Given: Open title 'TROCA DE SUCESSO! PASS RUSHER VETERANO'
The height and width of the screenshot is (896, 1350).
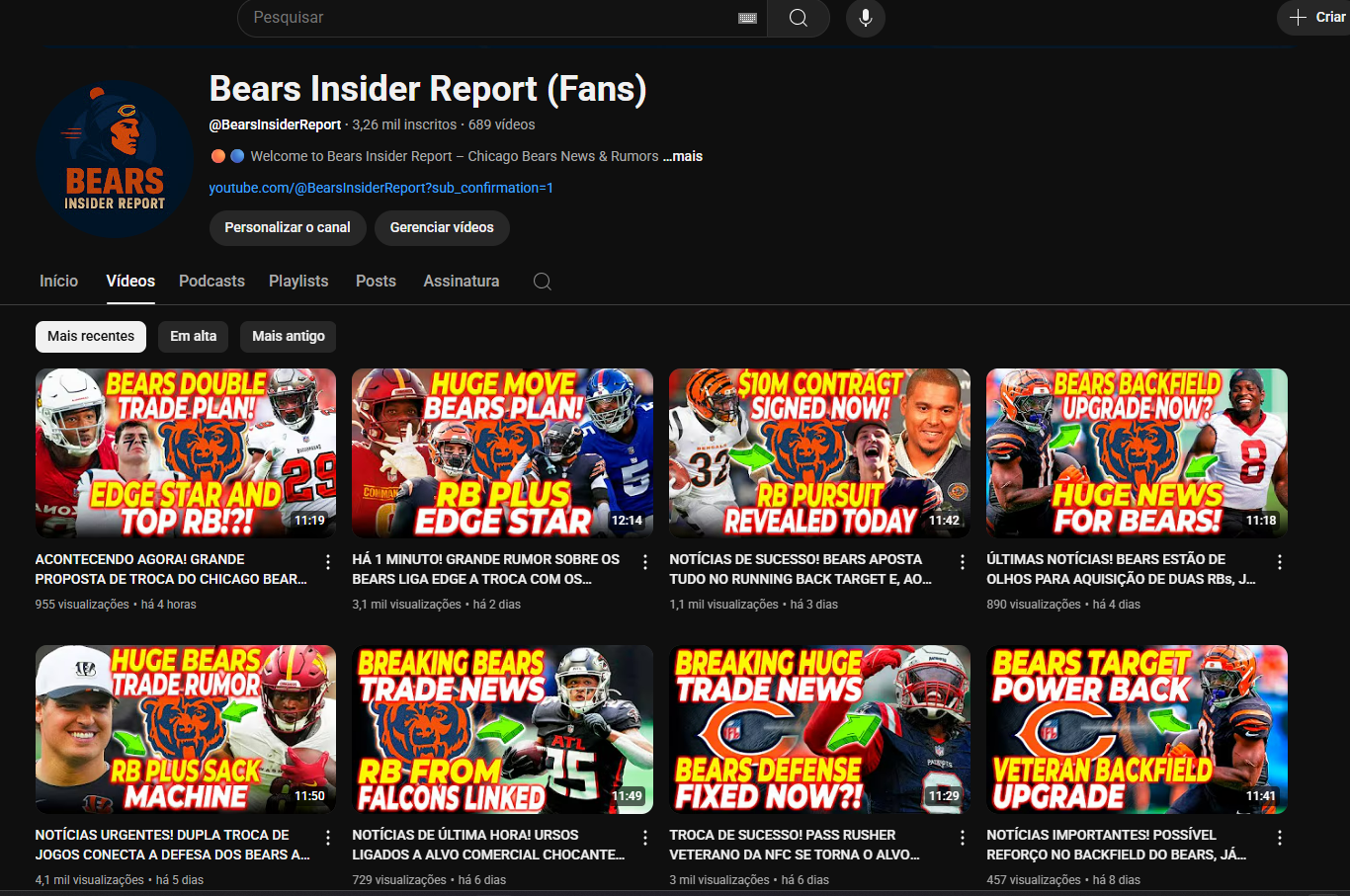Looking at the screenshot, I should pyautogui.click(x=795, y=845).
